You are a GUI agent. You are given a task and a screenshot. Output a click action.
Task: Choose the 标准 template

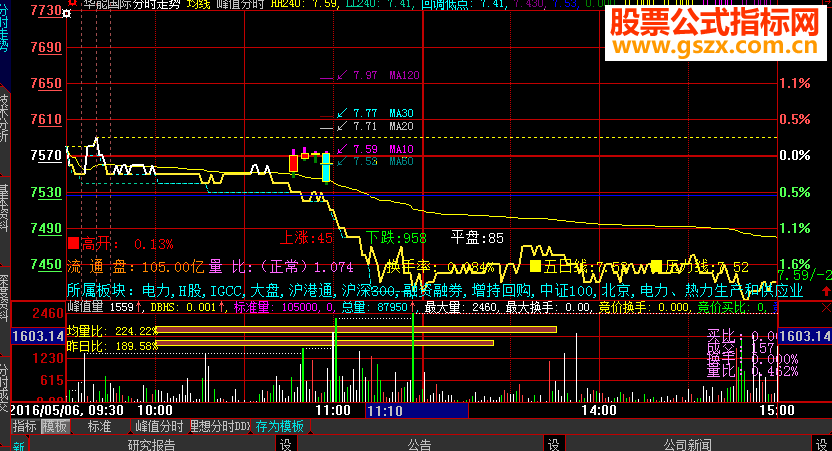pos(99,426)
